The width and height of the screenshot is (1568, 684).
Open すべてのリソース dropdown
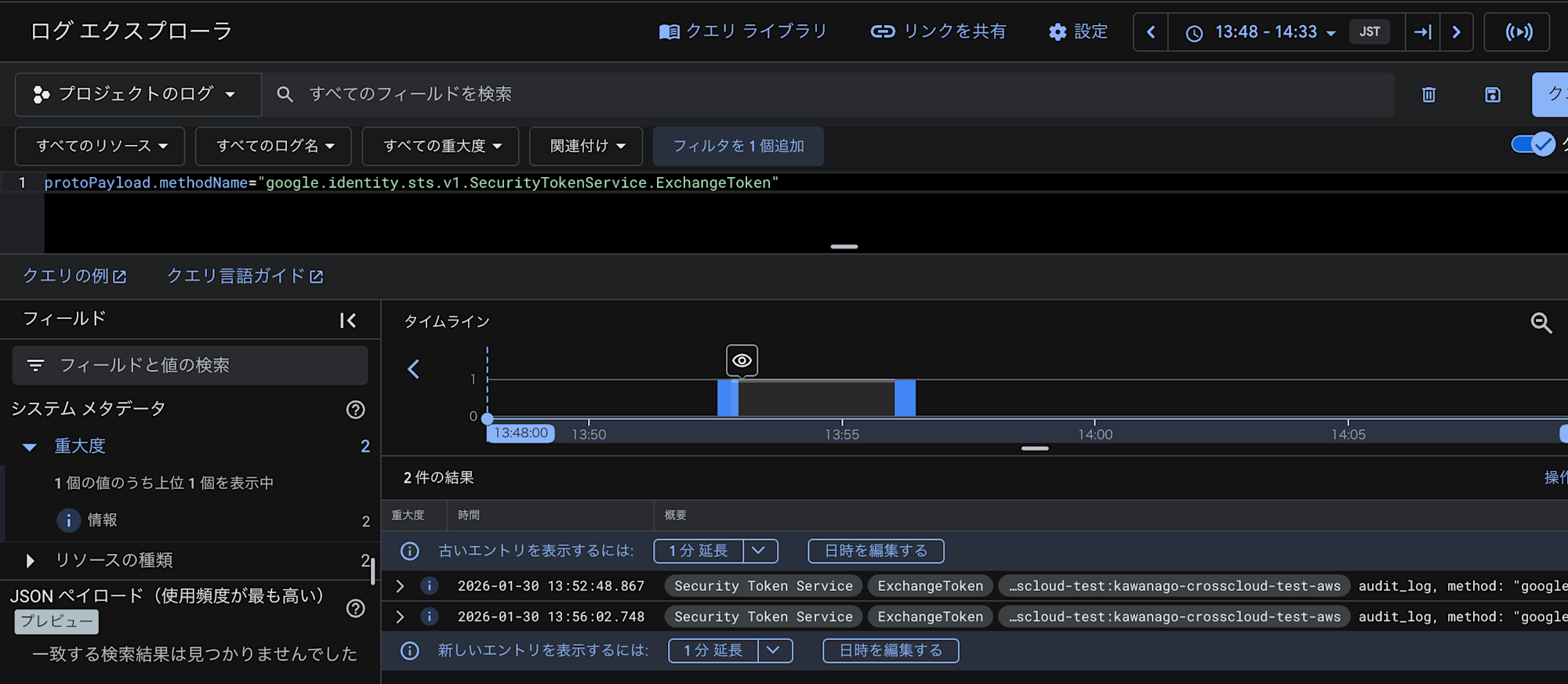point(100,147)
